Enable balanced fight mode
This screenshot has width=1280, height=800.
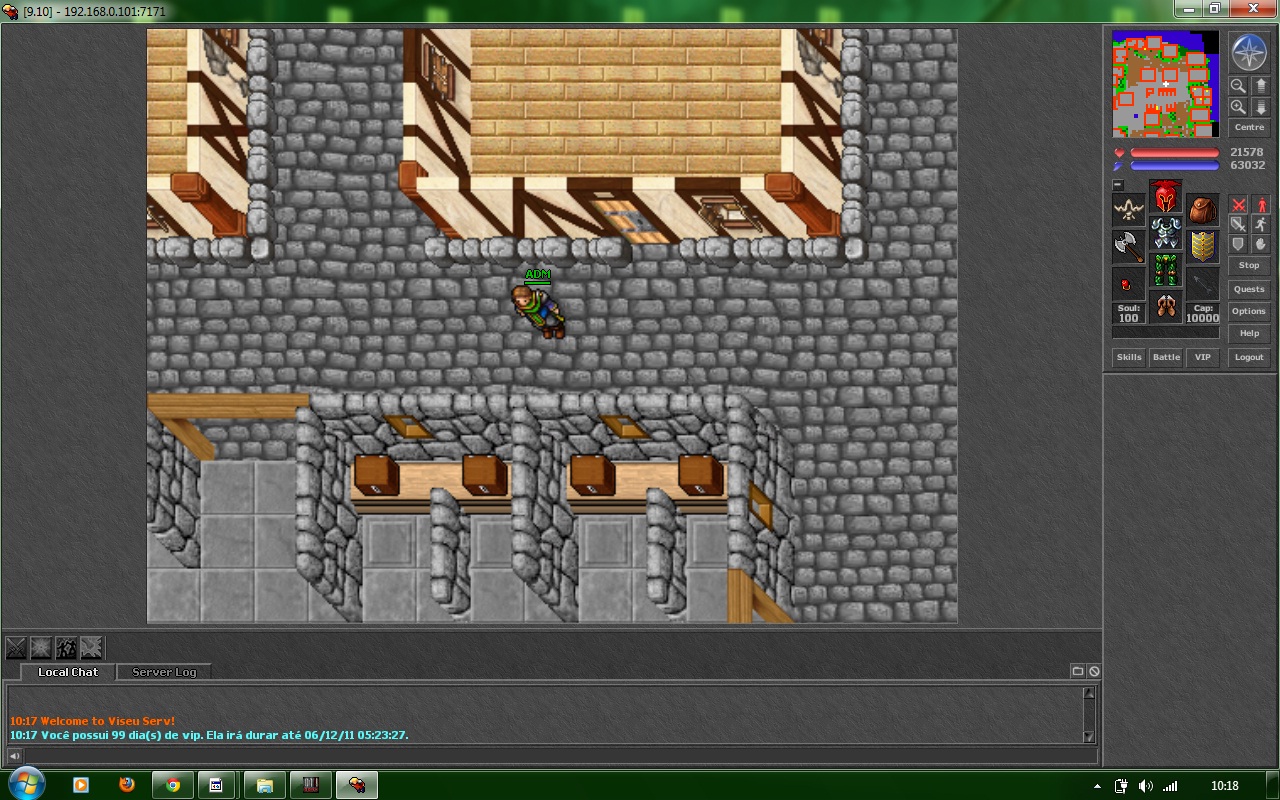(1239, 225)
